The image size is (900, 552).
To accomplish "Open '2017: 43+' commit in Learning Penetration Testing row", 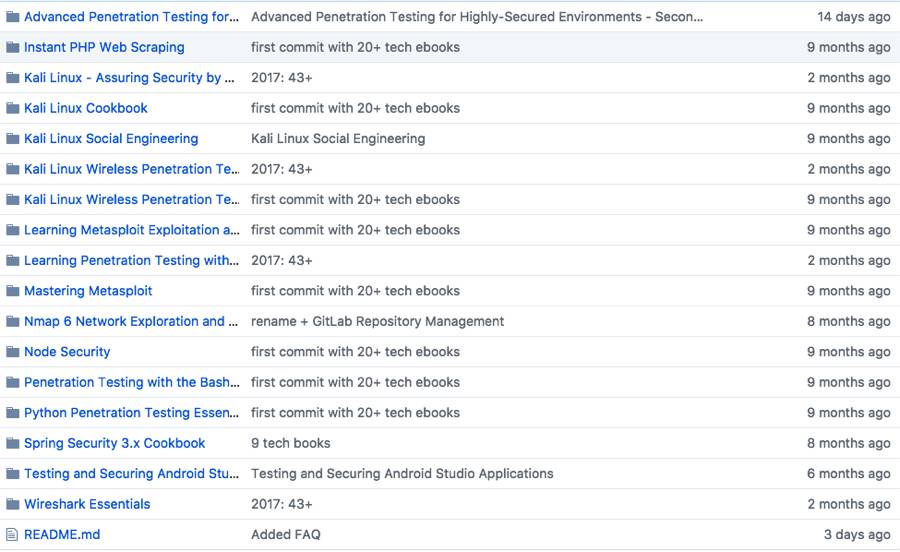I will 282,260.
